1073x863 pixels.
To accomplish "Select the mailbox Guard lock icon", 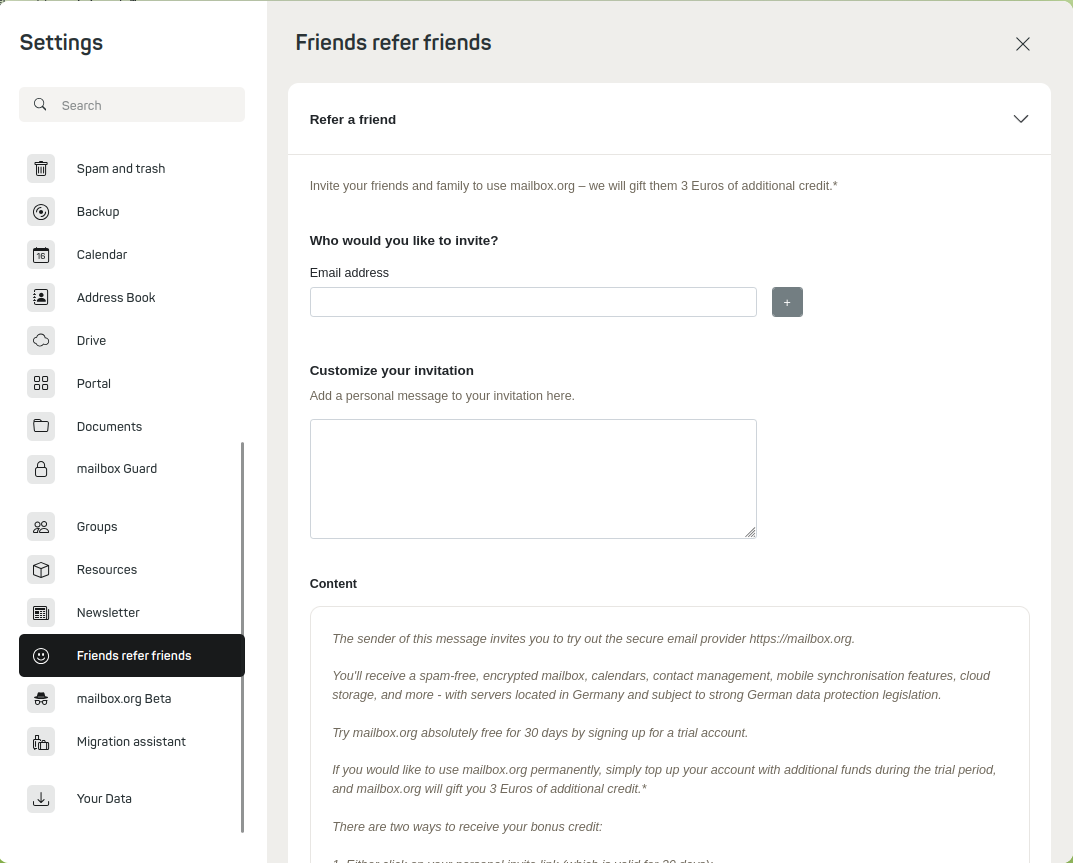I will [41, 469].
